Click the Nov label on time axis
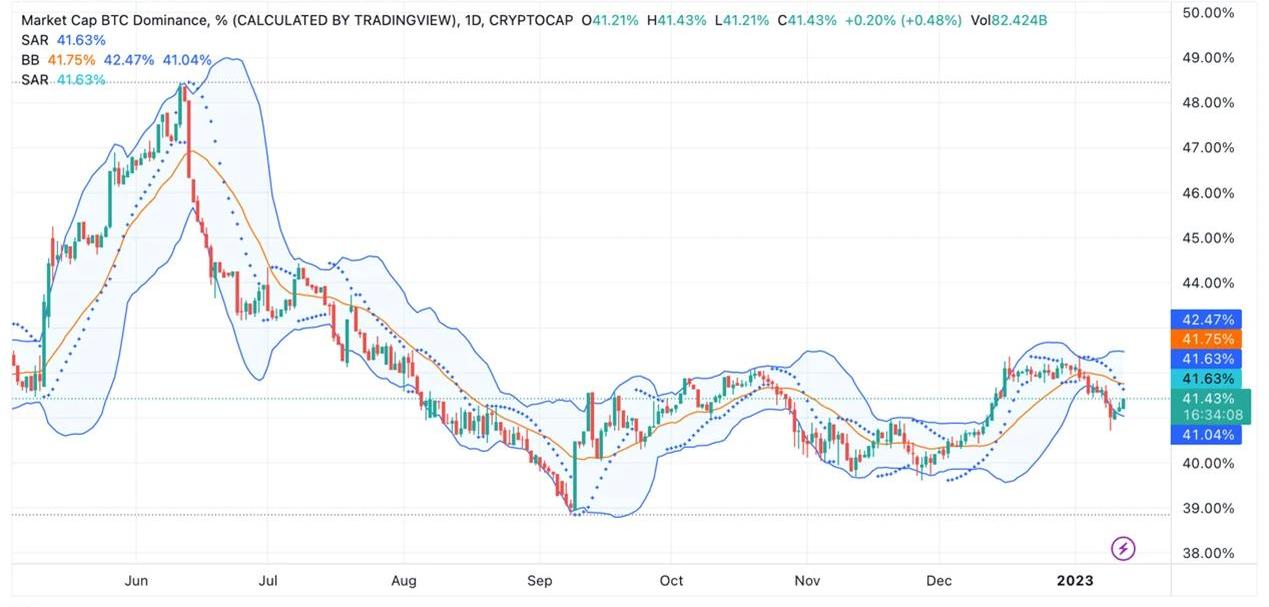 pos(806,581)
